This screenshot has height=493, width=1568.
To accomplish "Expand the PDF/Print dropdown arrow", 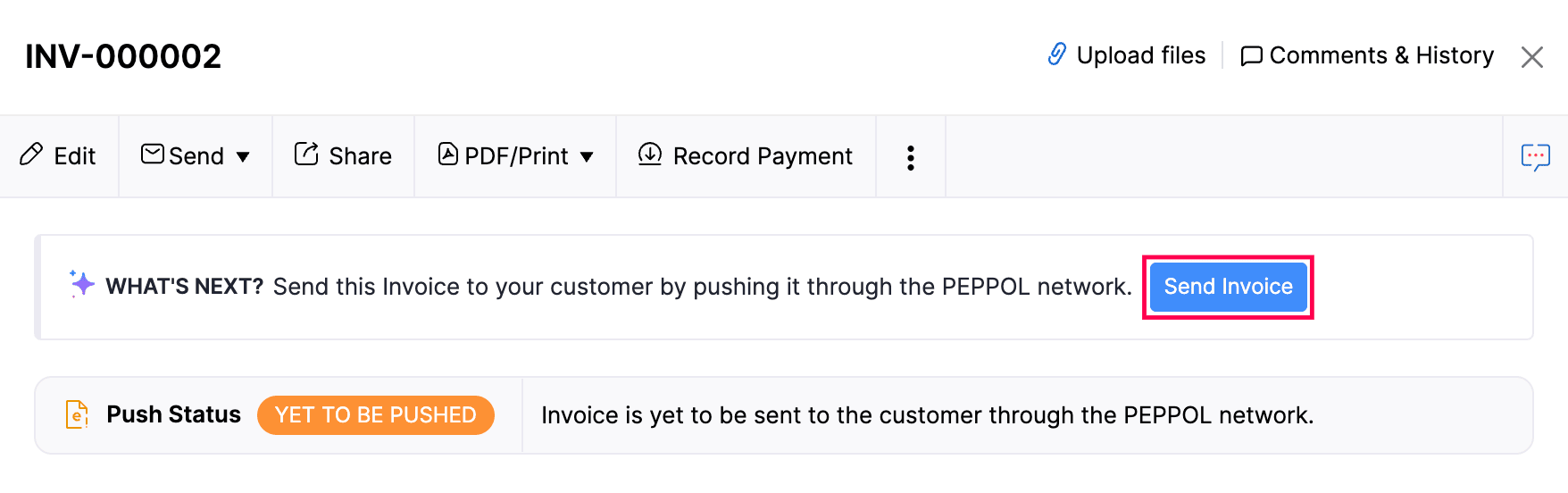I will [x=587, y=157].
